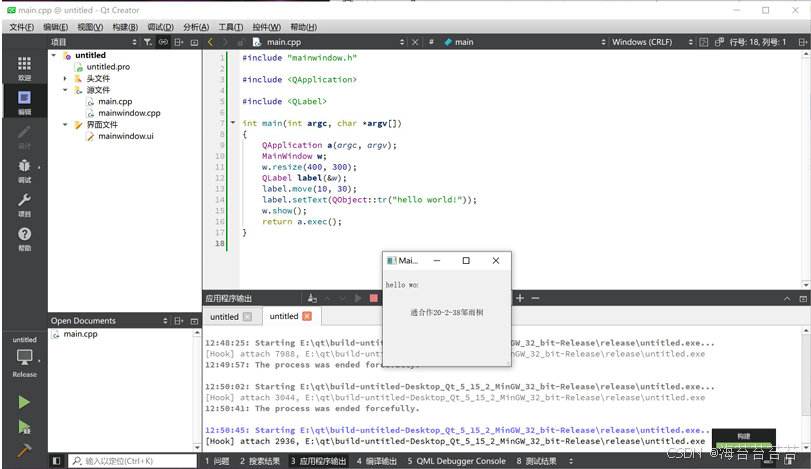This screenshot has height=469, width=811.
Task: Collapse the main function fold arrow
Action: [233, 123]
